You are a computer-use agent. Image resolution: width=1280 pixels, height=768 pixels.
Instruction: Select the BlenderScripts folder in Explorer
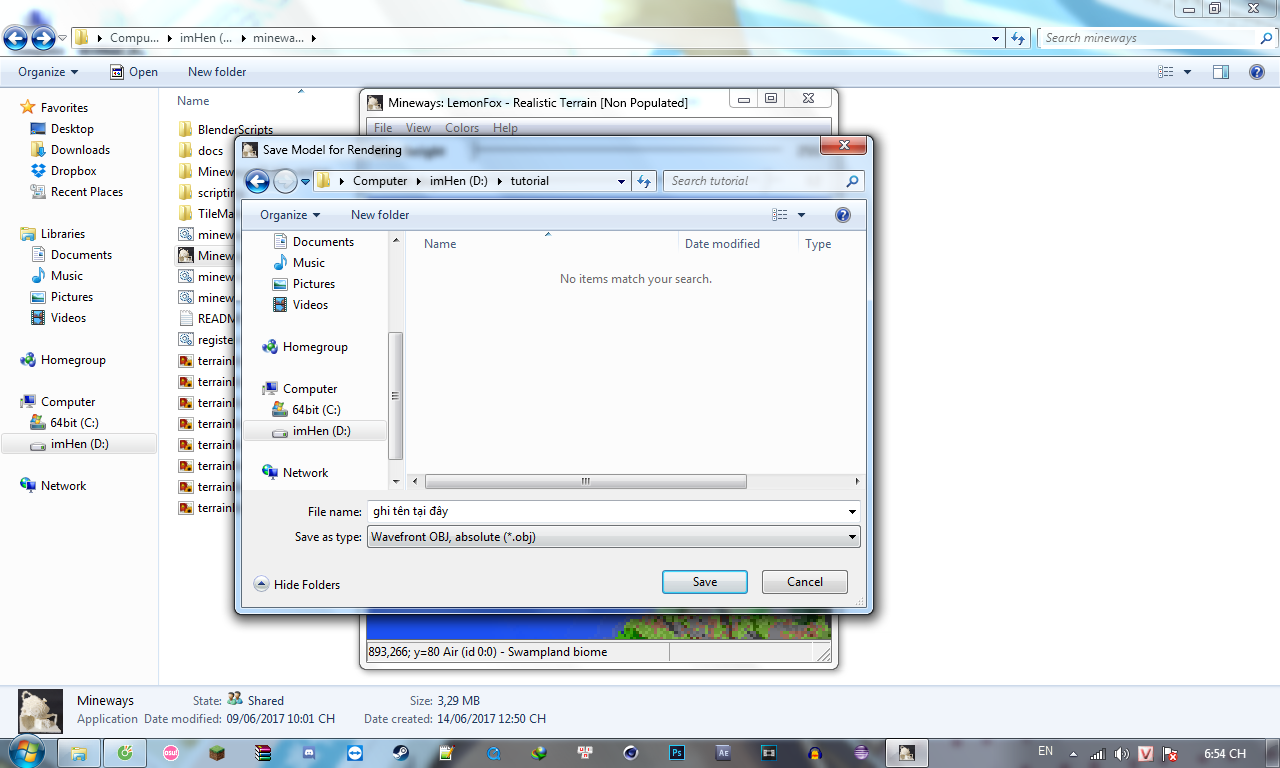point(235,130)
